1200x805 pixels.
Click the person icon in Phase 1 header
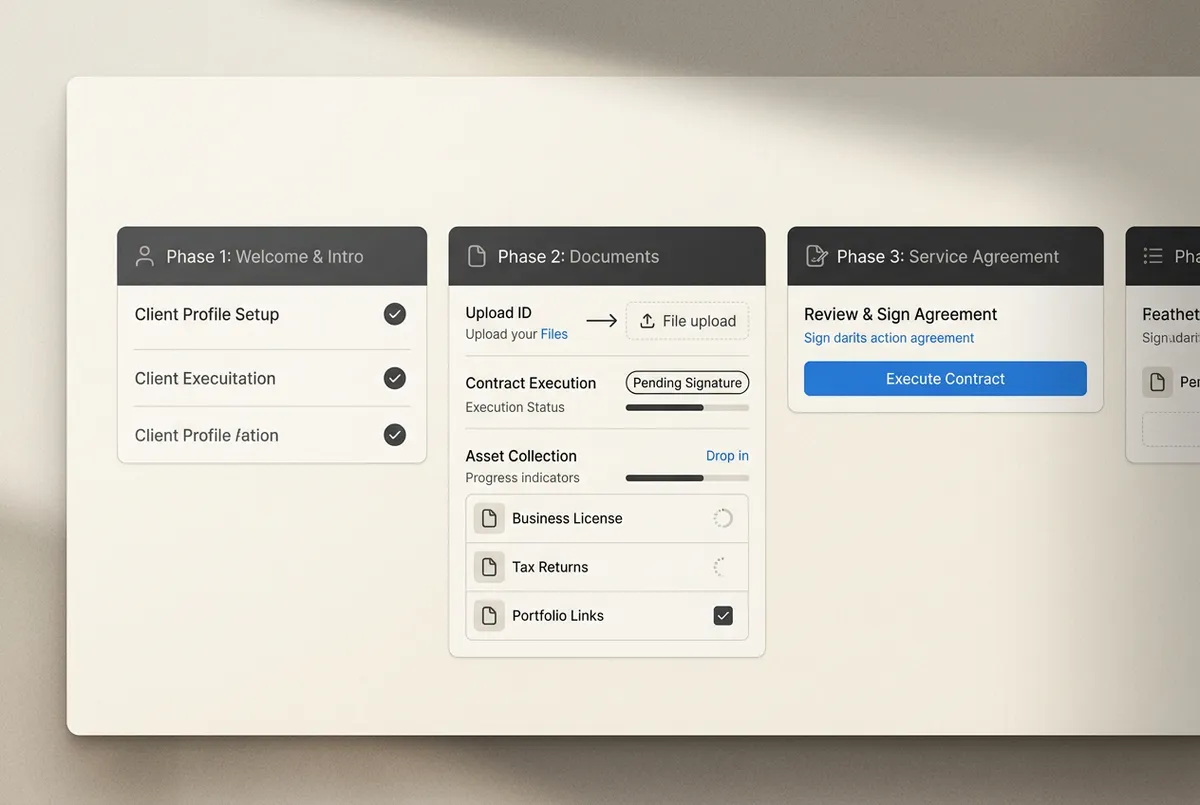(145, 256)
